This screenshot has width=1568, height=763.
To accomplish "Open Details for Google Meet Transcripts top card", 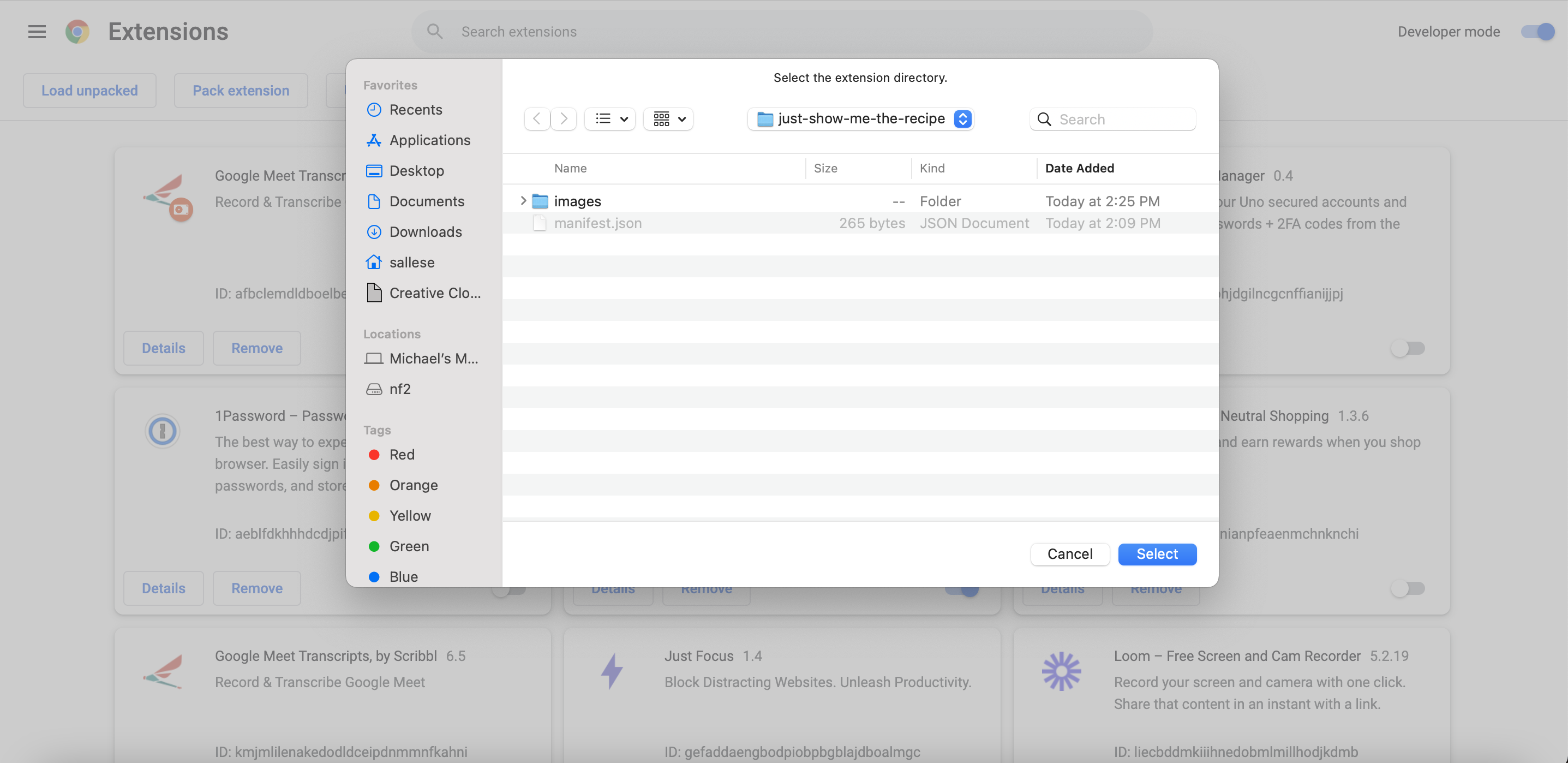I will 163,348.
